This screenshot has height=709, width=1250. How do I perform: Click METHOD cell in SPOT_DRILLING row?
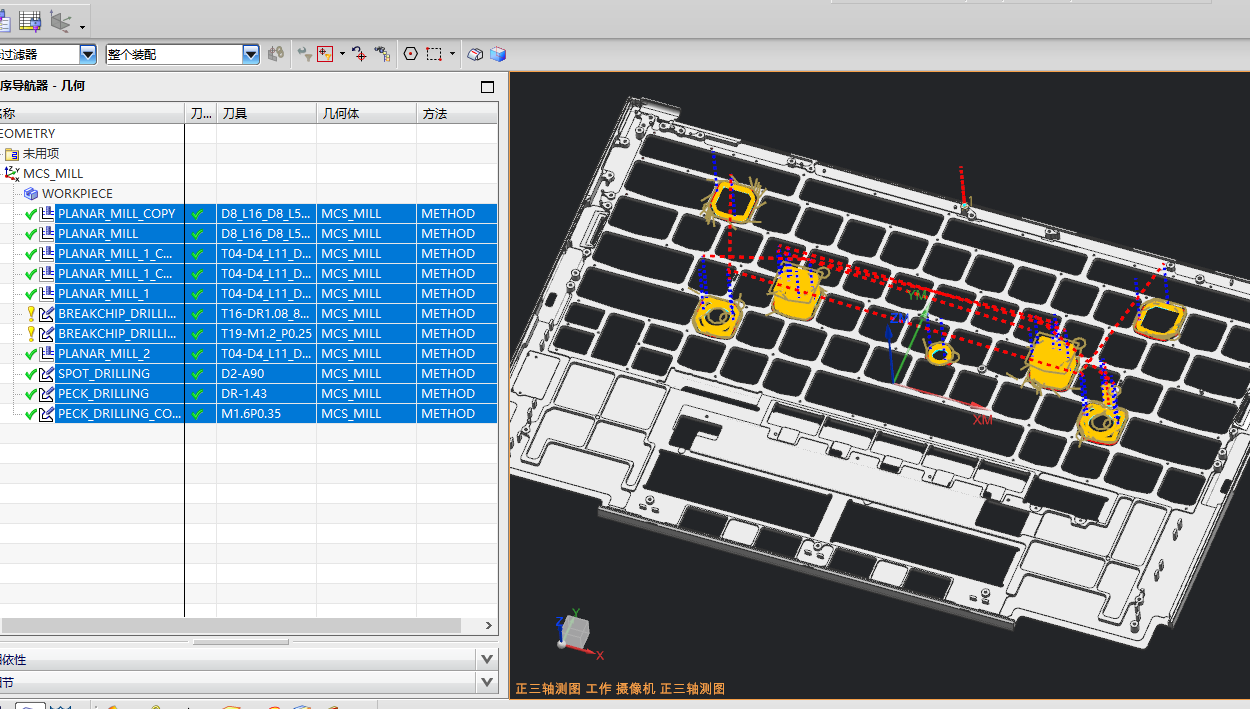457,374
